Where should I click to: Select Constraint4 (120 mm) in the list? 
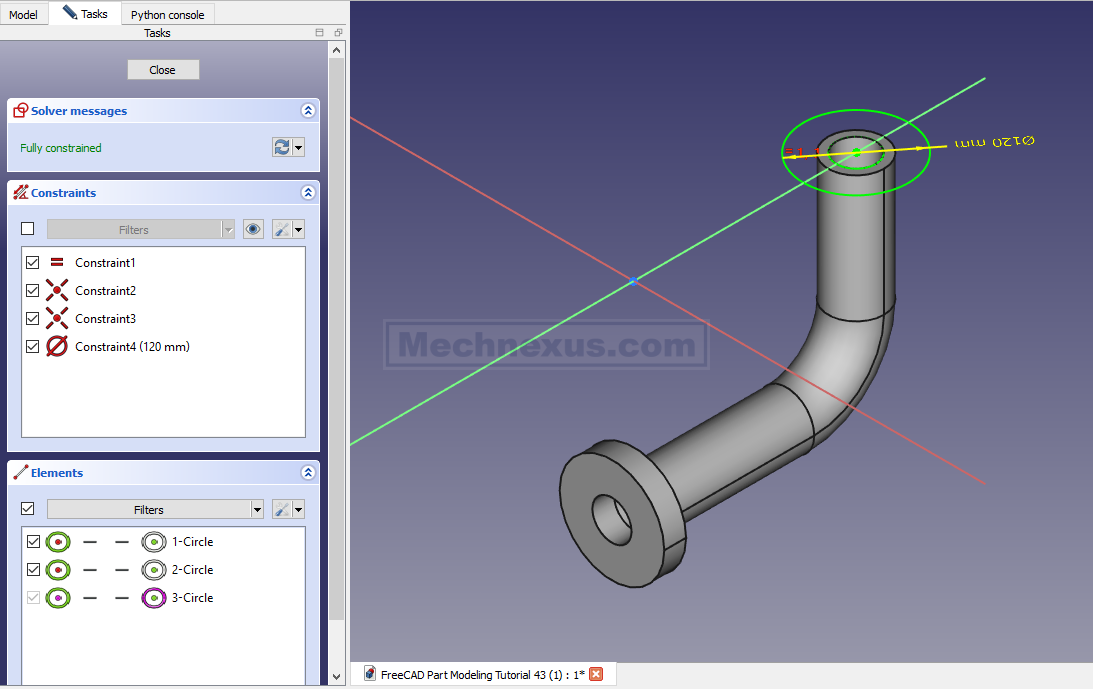coord(132,347)
